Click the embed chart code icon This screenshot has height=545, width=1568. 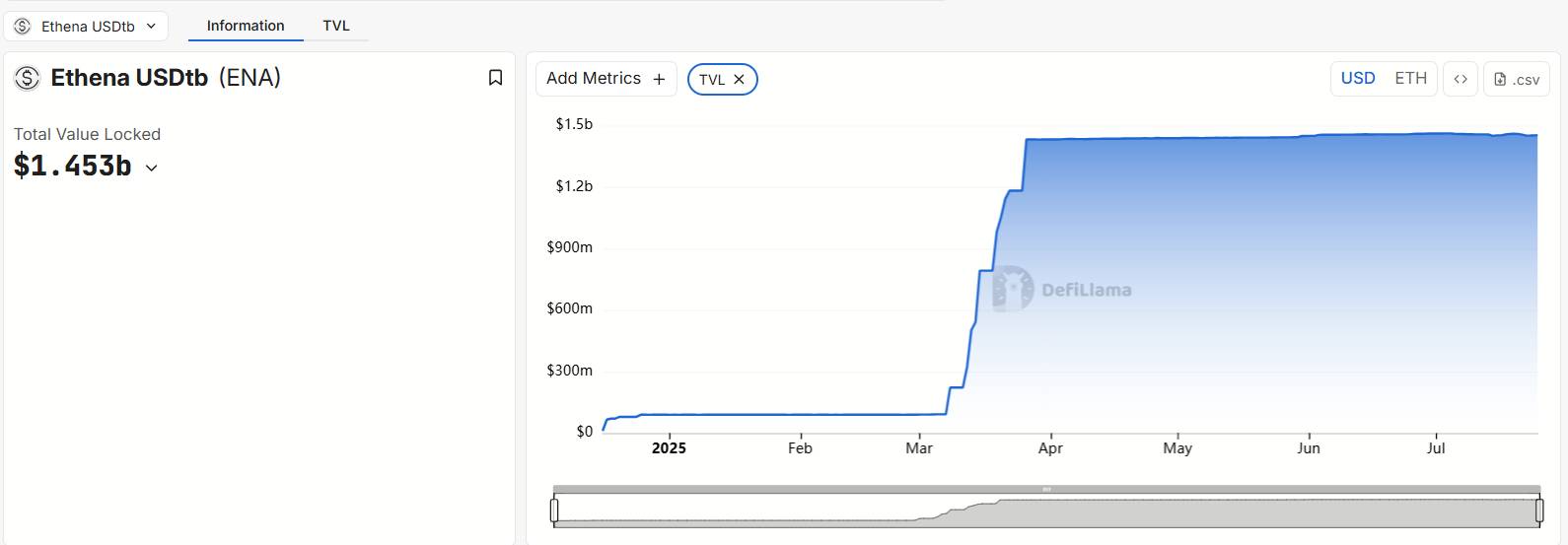point(1460,79)
